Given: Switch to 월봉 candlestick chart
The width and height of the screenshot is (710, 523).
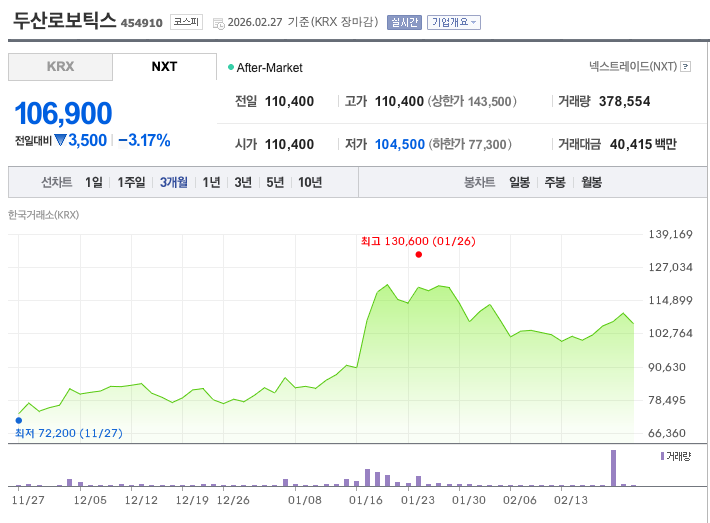Looking at the screenshot, I should (591, 182).
